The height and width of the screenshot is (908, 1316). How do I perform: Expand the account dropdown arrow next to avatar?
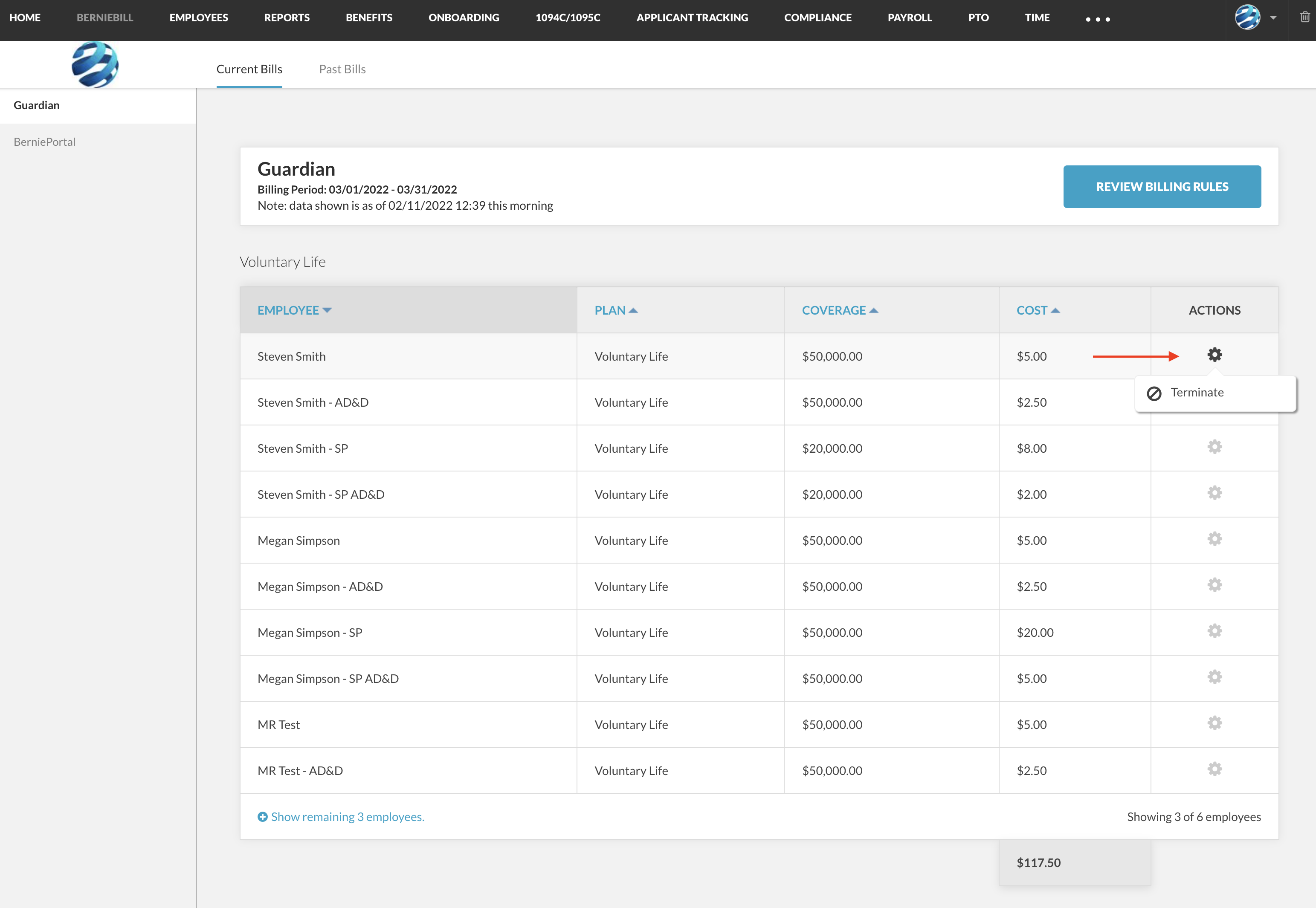click(1273, 17)
